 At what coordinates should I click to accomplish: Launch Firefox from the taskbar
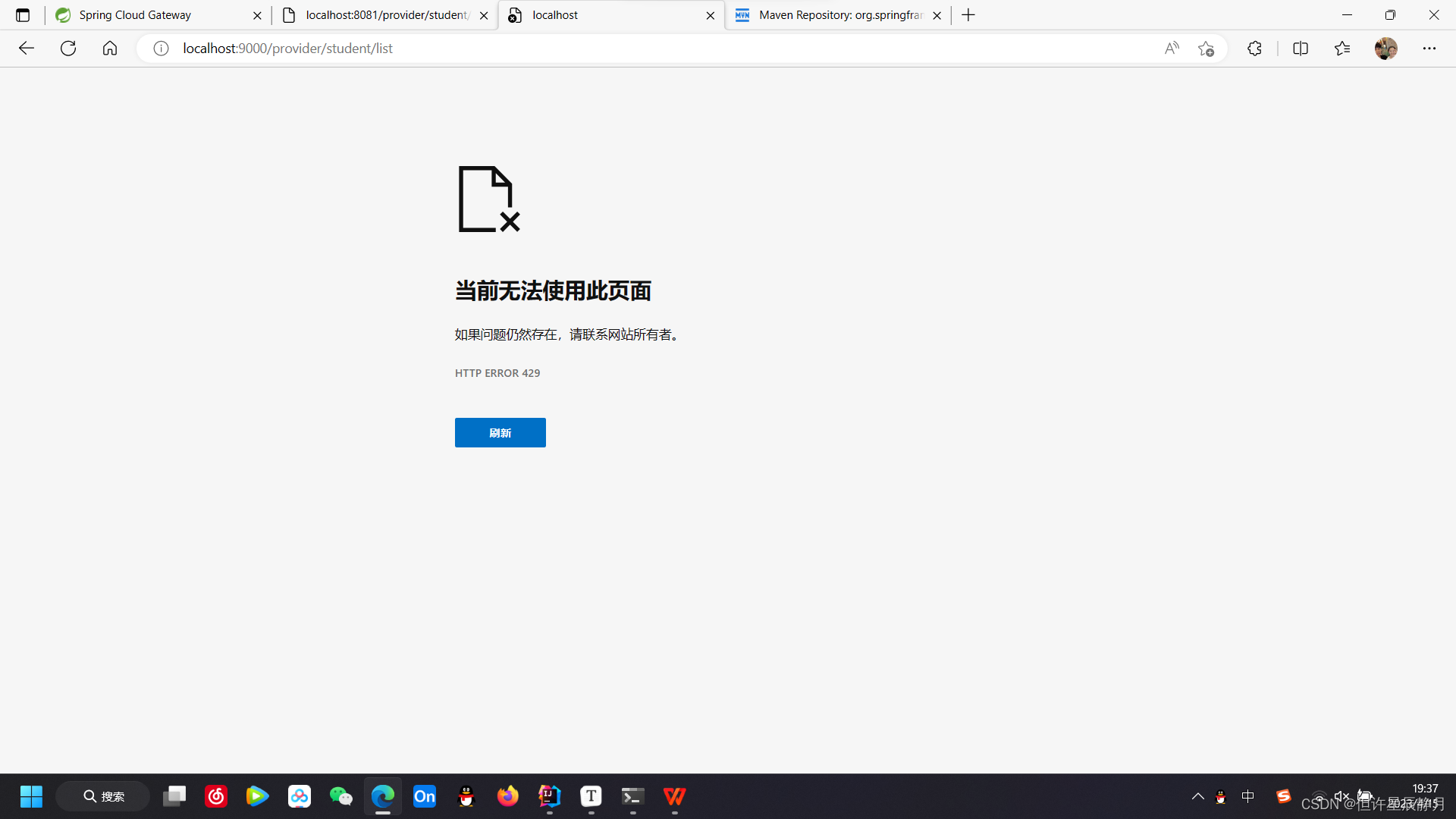(507, 796)
